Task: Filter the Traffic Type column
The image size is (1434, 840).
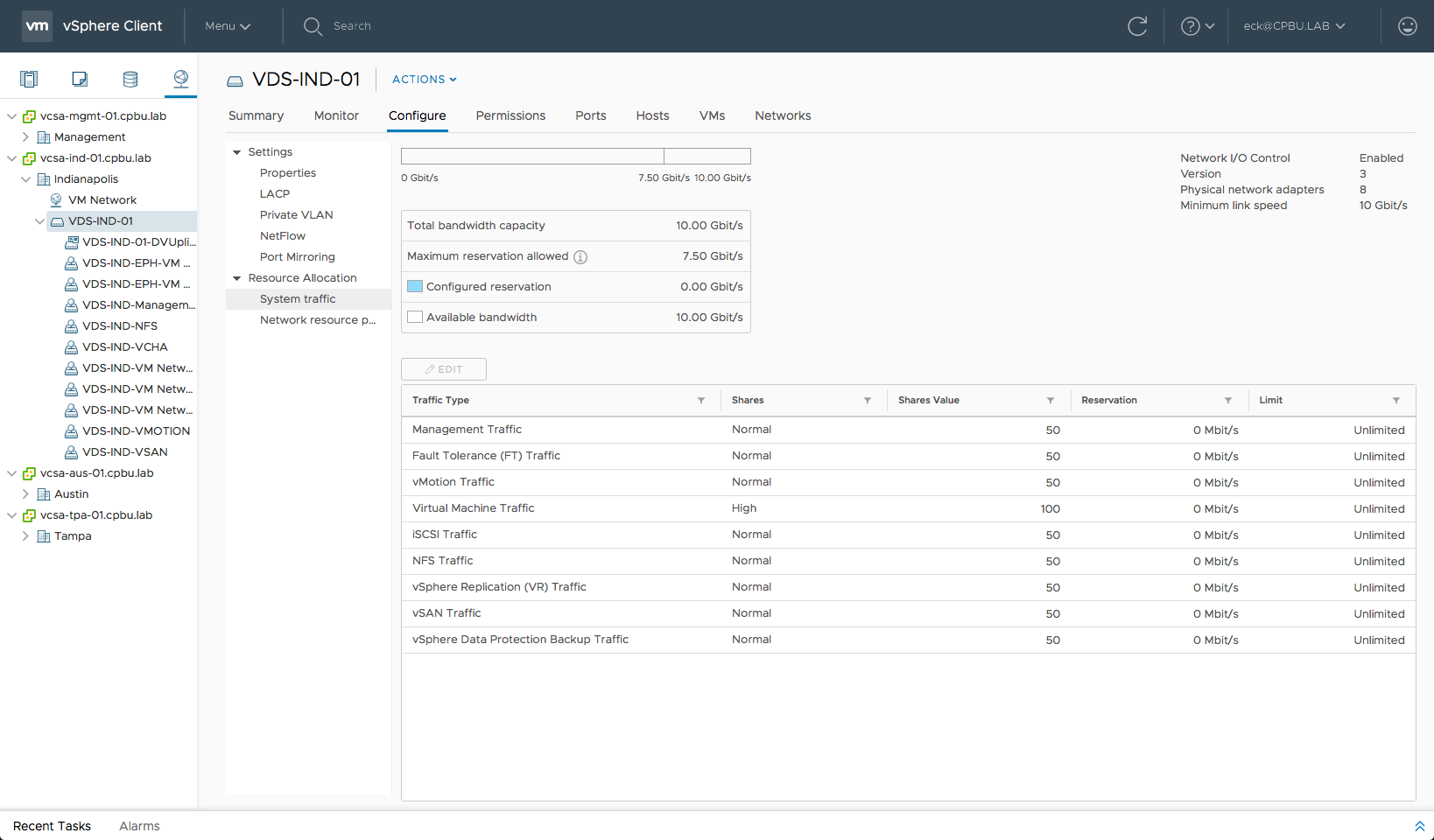Action: pyautogui.click(x=701, y=401)
